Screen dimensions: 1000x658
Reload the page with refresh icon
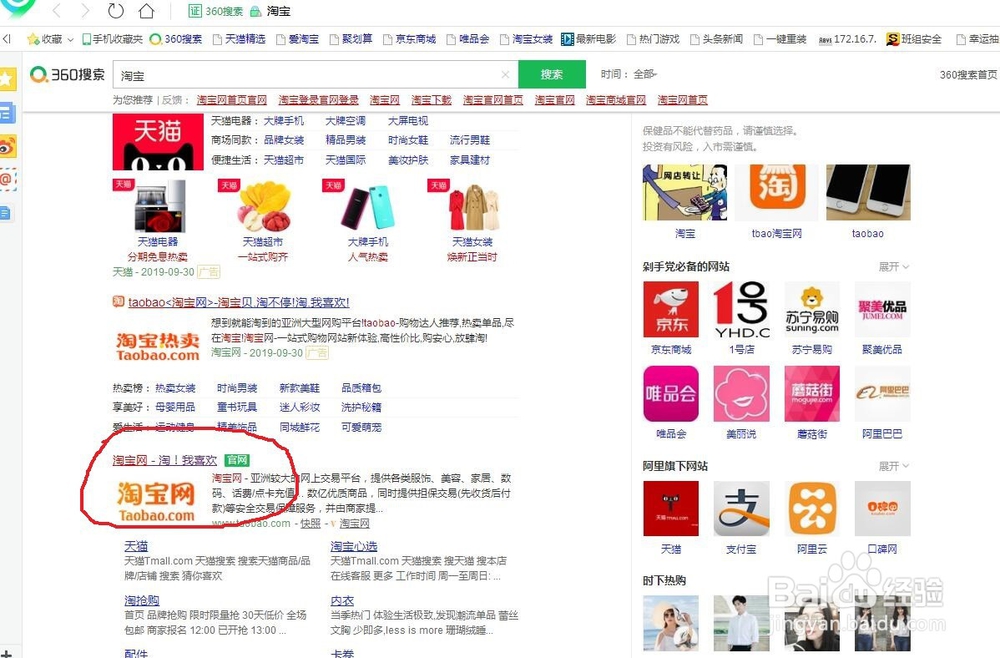[115, 11]
